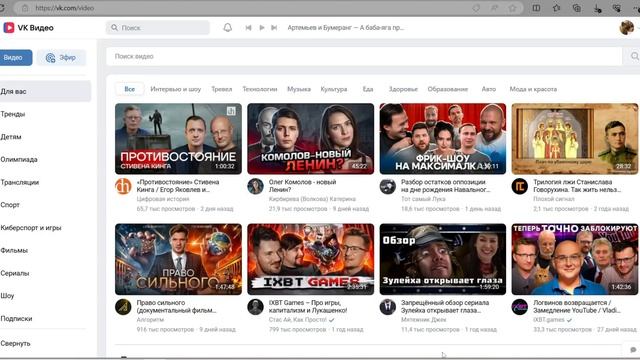This screenshot has width=640, height=360.
Task: Switch to Интервью и шоу tab
Action: coord(176,89)
